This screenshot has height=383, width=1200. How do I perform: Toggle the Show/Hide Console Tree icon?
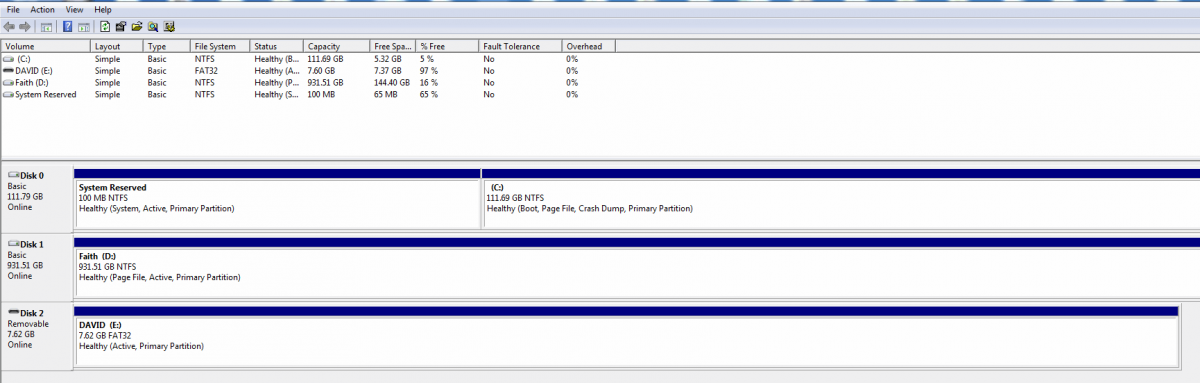tap(46, 27)
